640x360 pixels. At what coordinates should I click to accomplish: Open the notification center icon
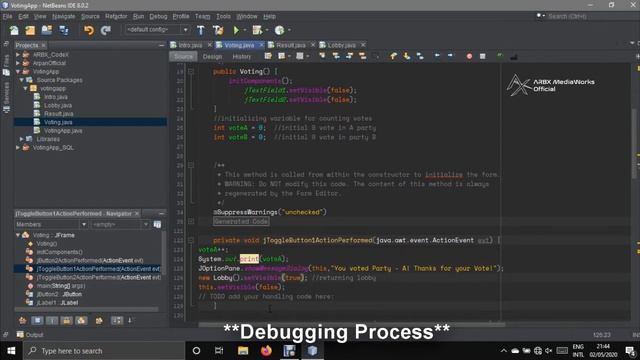pyautogui.click(x=630, y=351)
